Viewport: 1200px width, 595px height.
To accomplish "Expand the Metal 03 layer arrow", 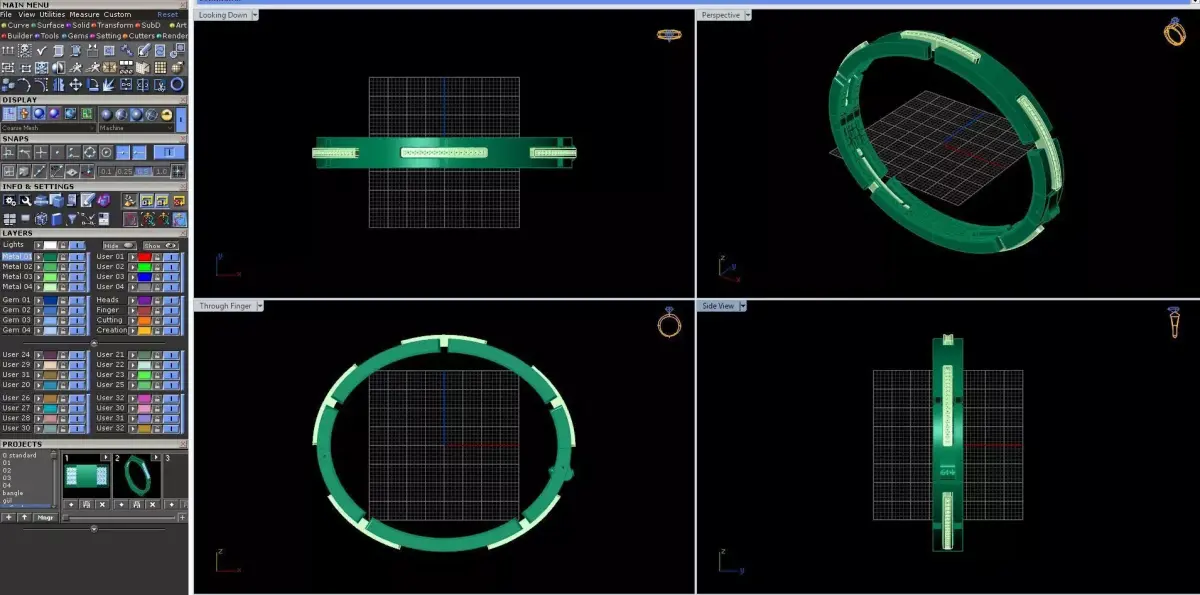I will (x=38, y=276).
